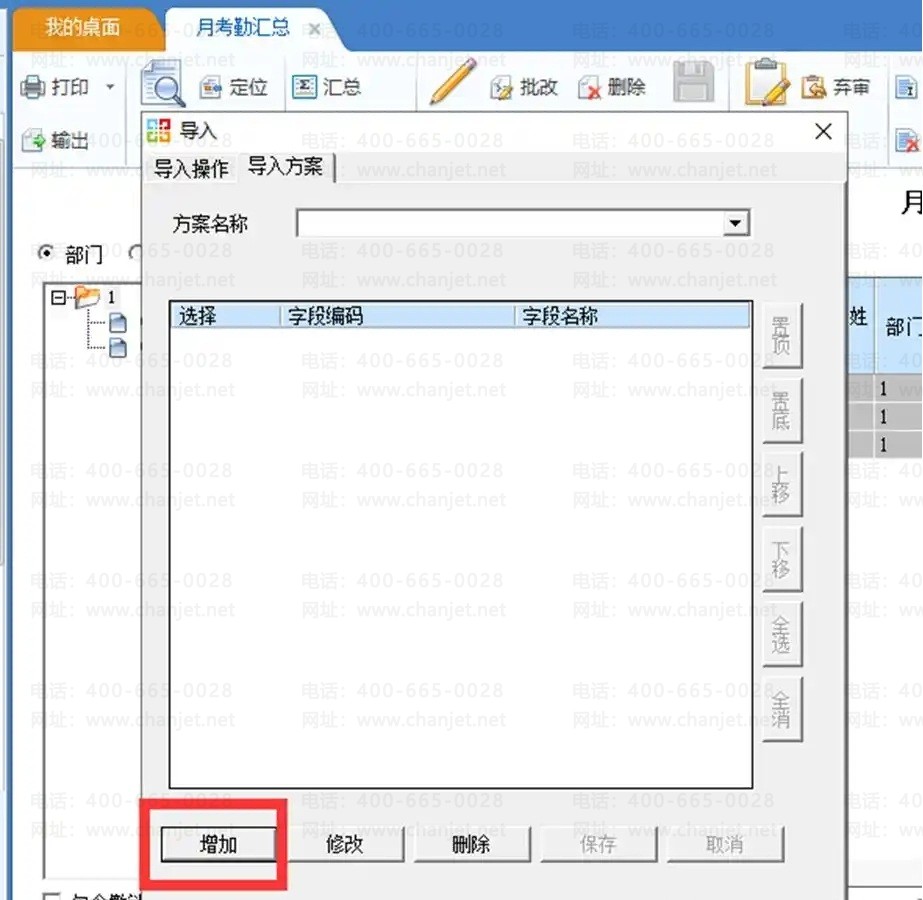The height and width of the screenshot is (900, 923).
Task: Switch to the 我的桌面 tab
Action: point(82,27)
